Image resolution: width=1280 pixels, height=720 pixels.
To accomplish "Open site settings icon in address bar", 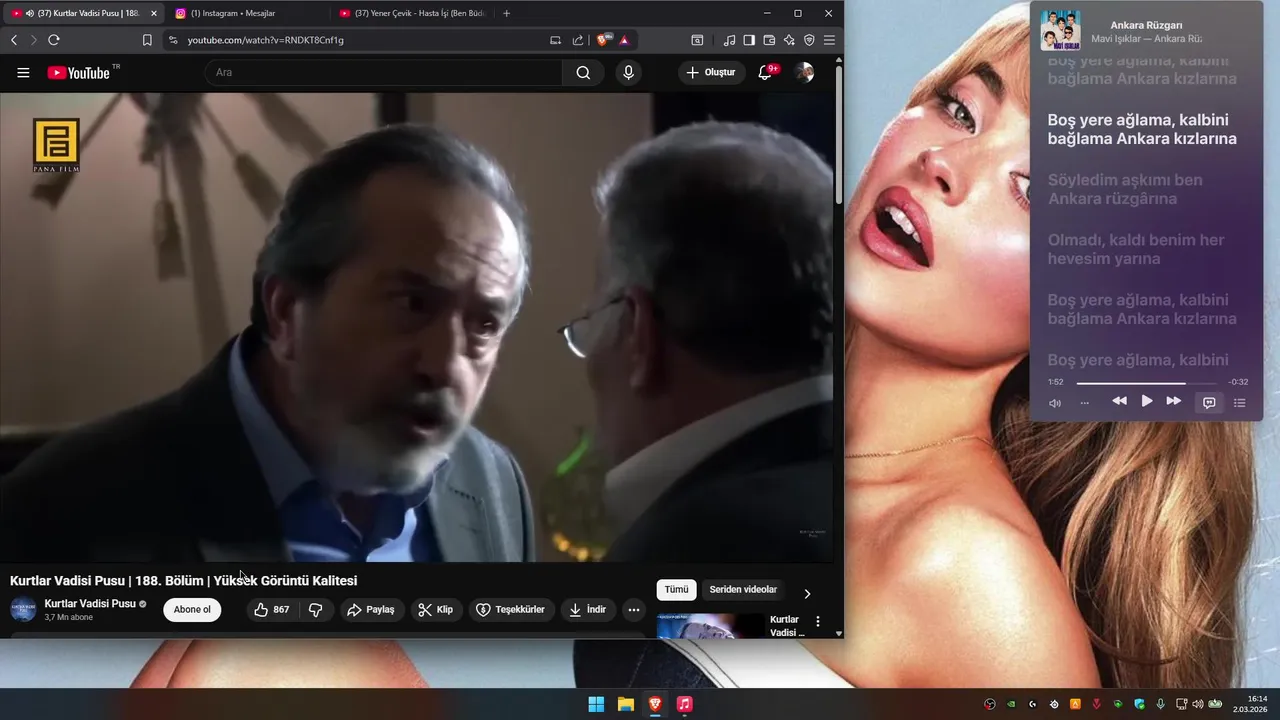I will click(x=172, y=40).
